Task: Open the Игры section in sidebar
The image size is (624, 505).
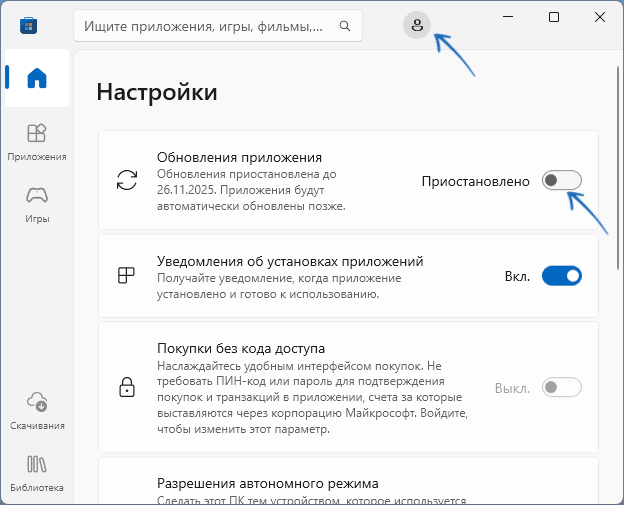Action: pyautogui.click(x=37, y=205)
